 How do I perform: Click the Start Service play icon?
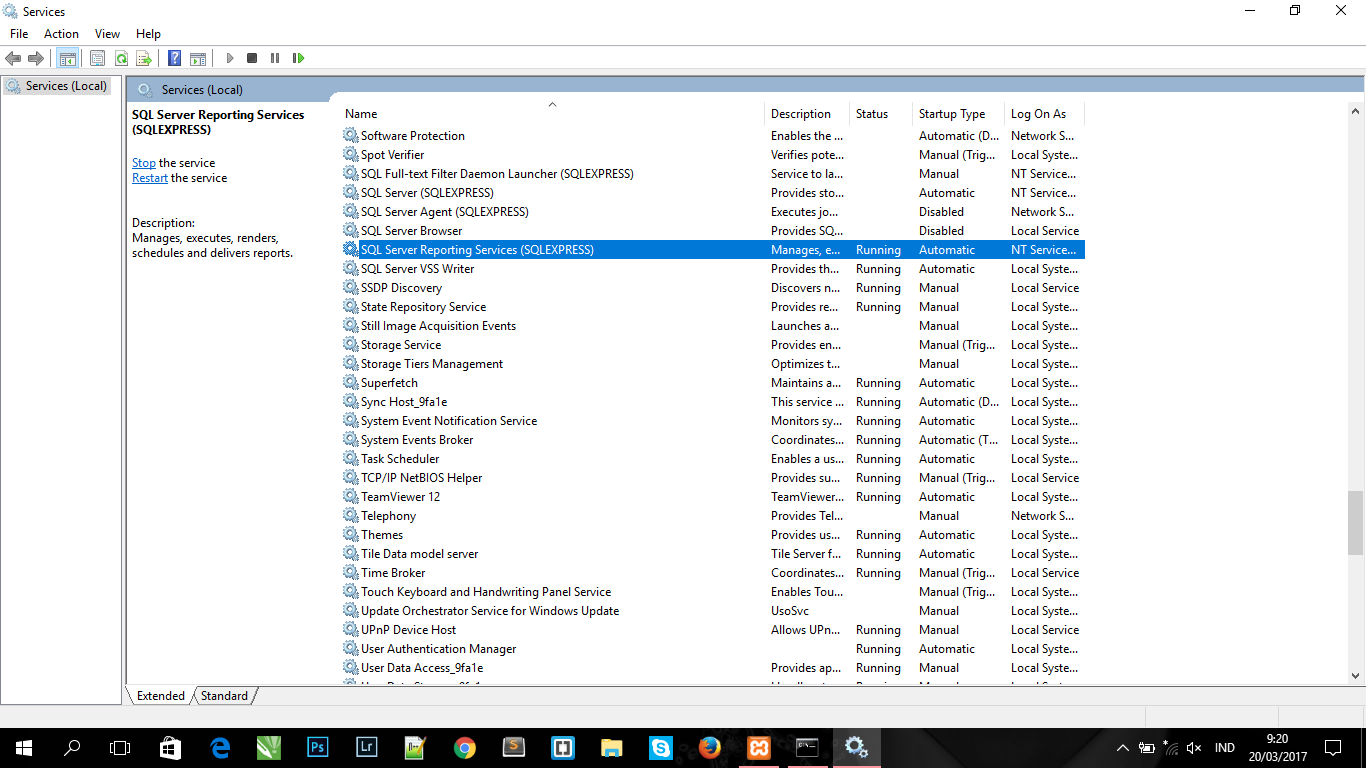click(229, 58)
